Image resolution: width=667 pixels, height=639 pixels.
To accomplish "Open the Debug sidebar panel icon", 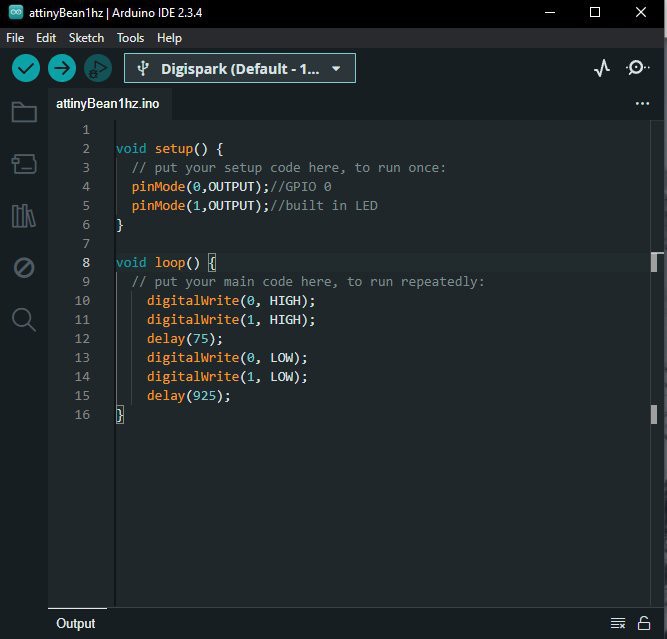I will pyautogui.click(x=24, y=268).
